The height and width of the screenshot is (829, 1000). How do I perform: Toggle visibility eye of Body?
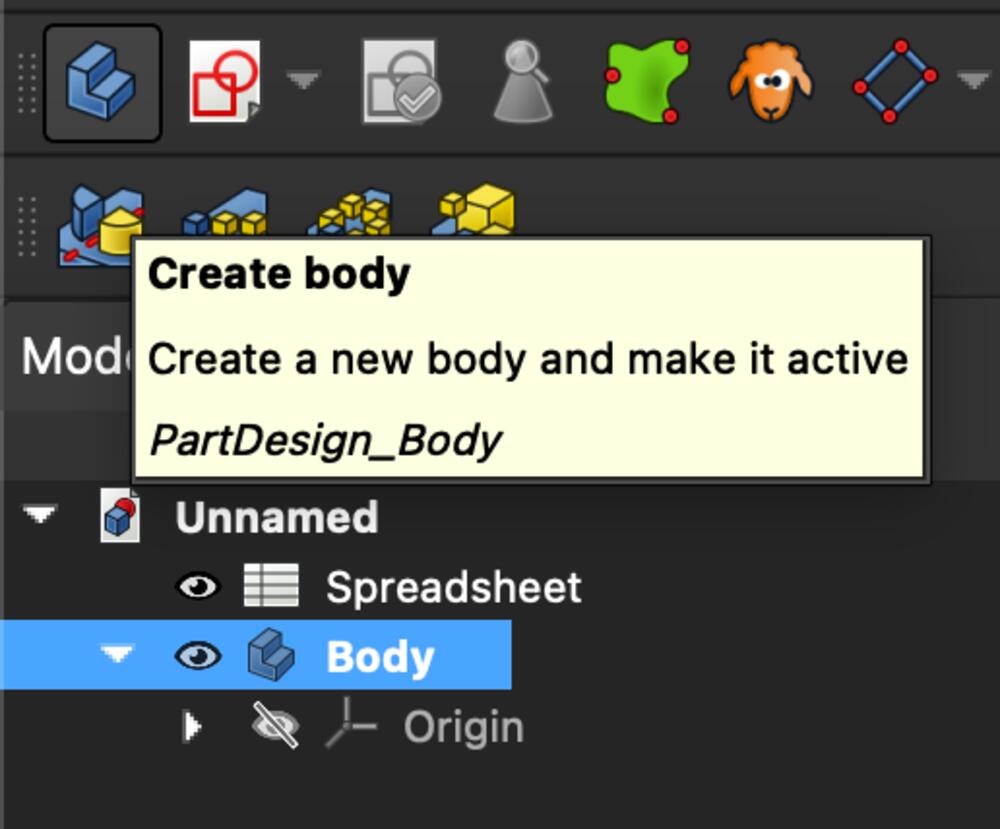(x=198, y=656)
